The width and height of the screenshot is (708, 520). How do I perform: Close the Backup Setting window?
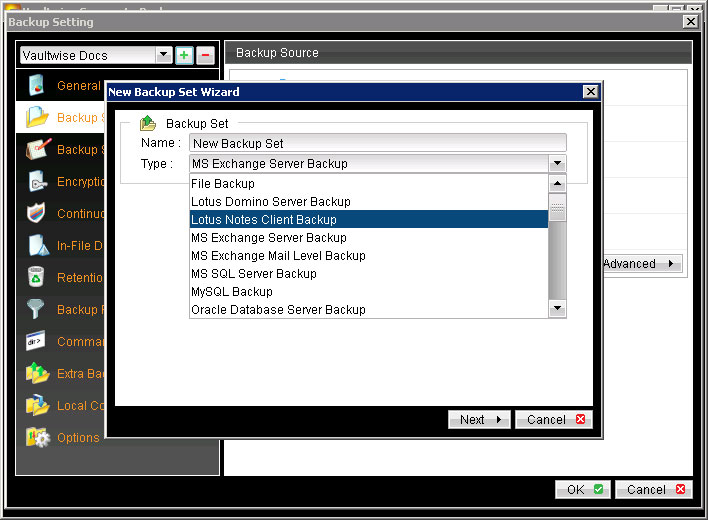pyautogui.click(x=690, y=21)
